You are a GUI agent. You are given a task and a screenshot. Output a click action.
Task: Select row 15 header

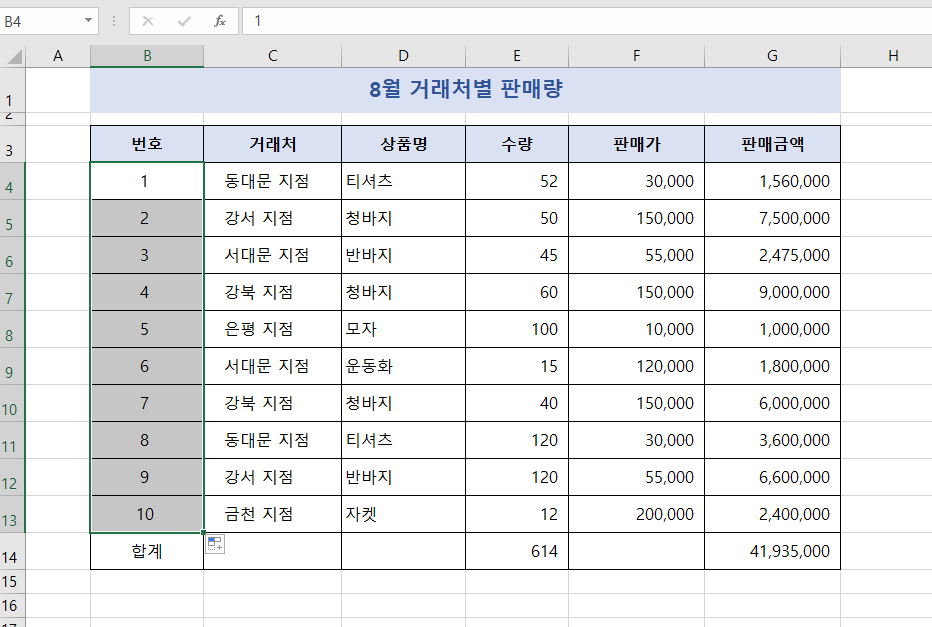pyautogui.click(x=12, y=581)
